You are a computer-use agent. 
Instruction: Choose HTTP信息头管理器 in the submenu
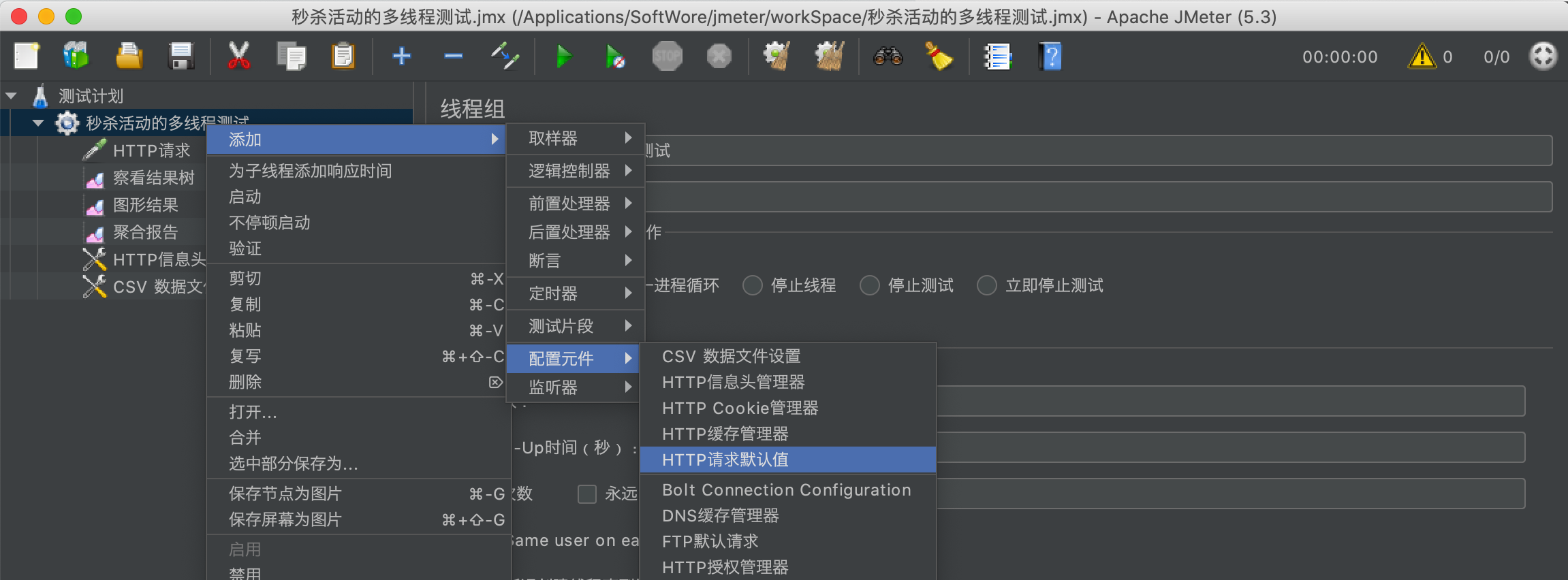pos(788,382)
